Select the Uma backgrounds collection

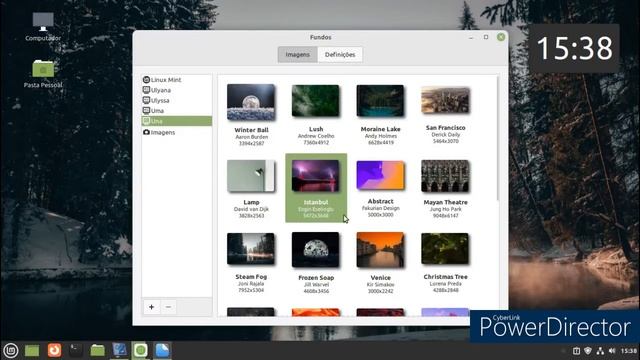[x=176, y=110]
